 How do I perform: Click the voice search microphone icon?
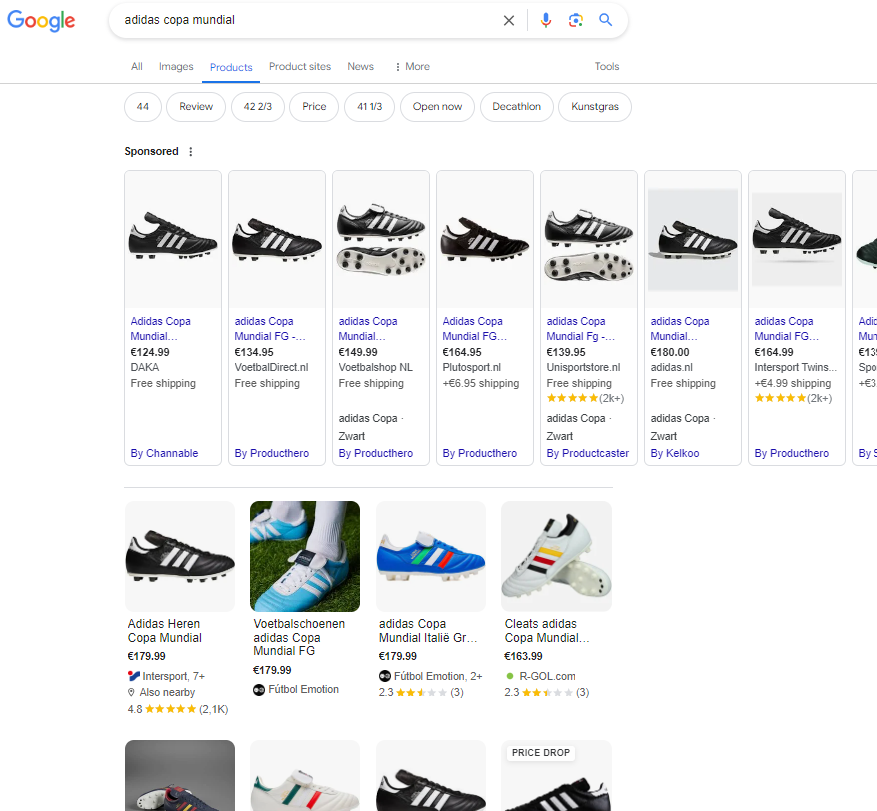[x=545, y=20]
